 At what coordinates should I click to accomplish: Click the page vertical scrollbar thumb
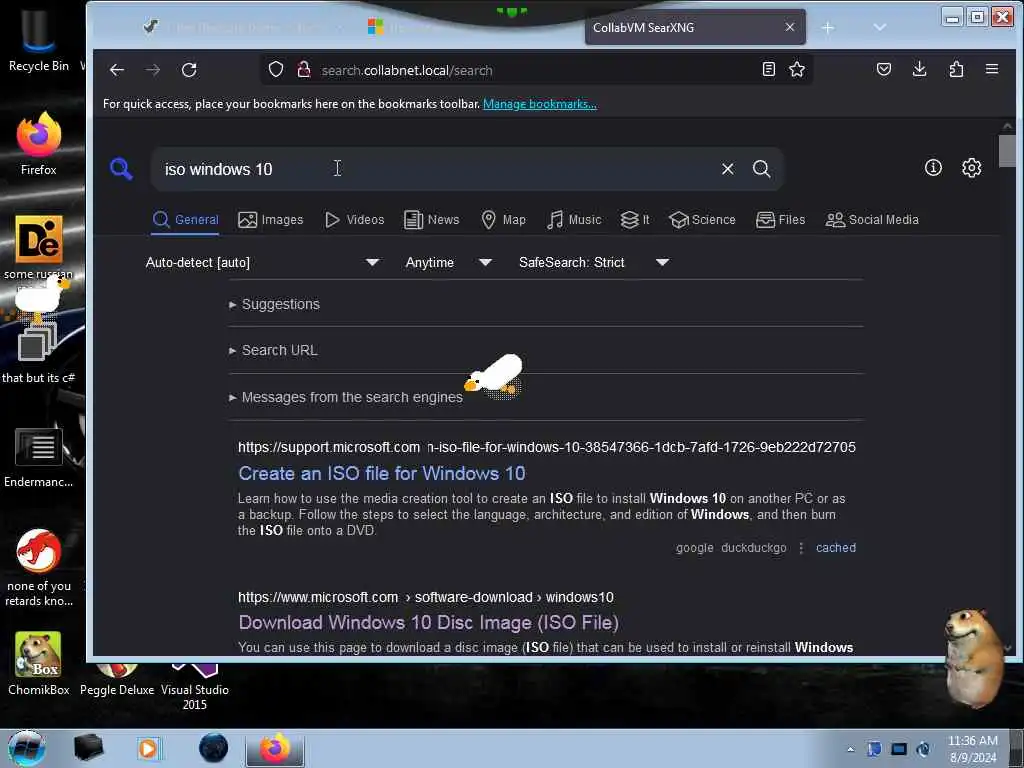pyautogui.click(x=1007, y=151)
